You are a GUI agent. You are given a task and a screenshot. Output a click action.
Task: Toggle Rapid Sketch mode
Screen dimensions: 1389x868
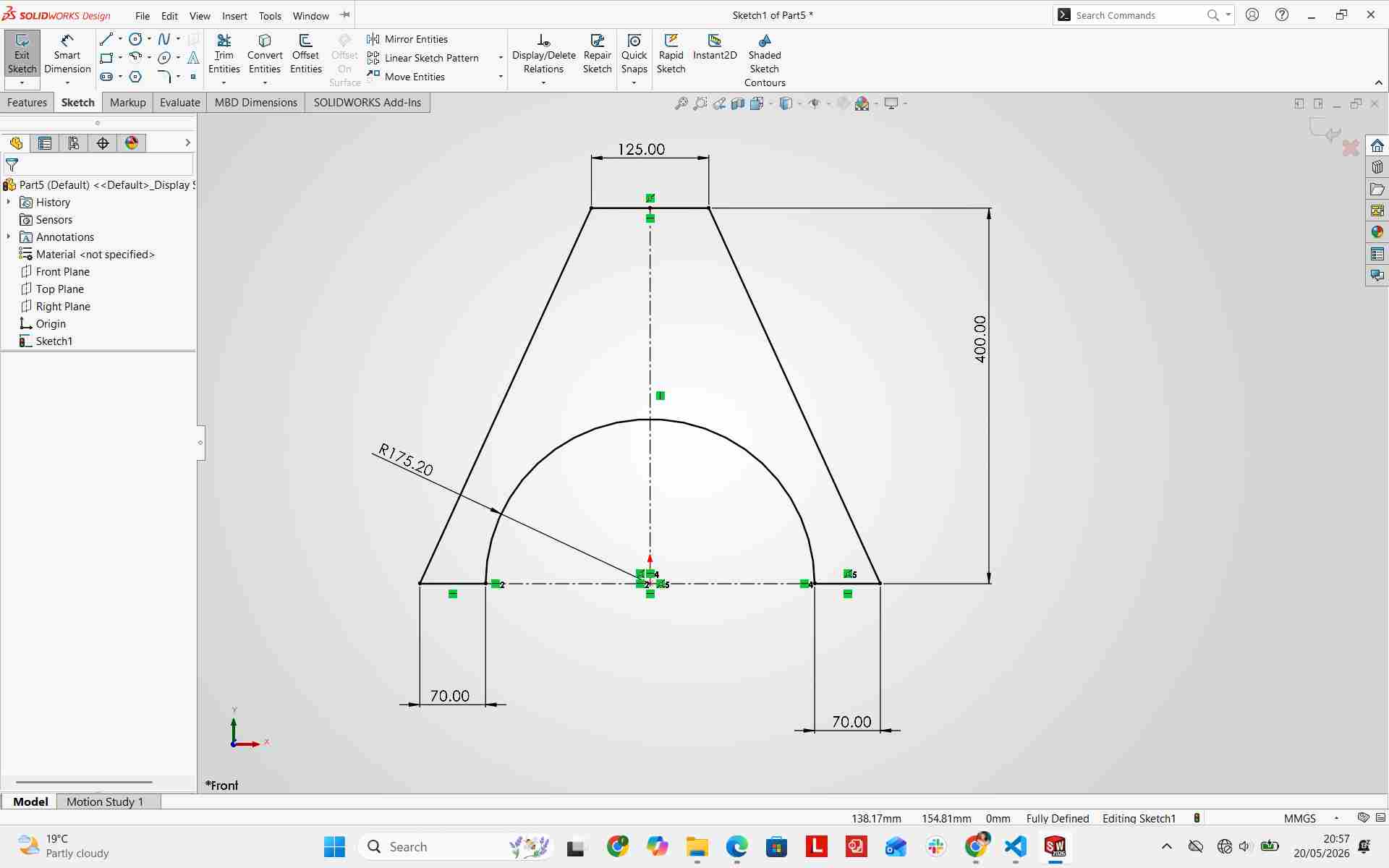pos(671,54)
